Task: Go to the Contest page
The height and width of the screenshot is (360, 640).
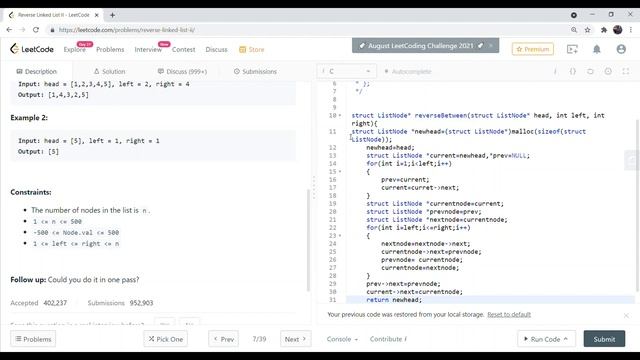Action: tap(183, 49)
